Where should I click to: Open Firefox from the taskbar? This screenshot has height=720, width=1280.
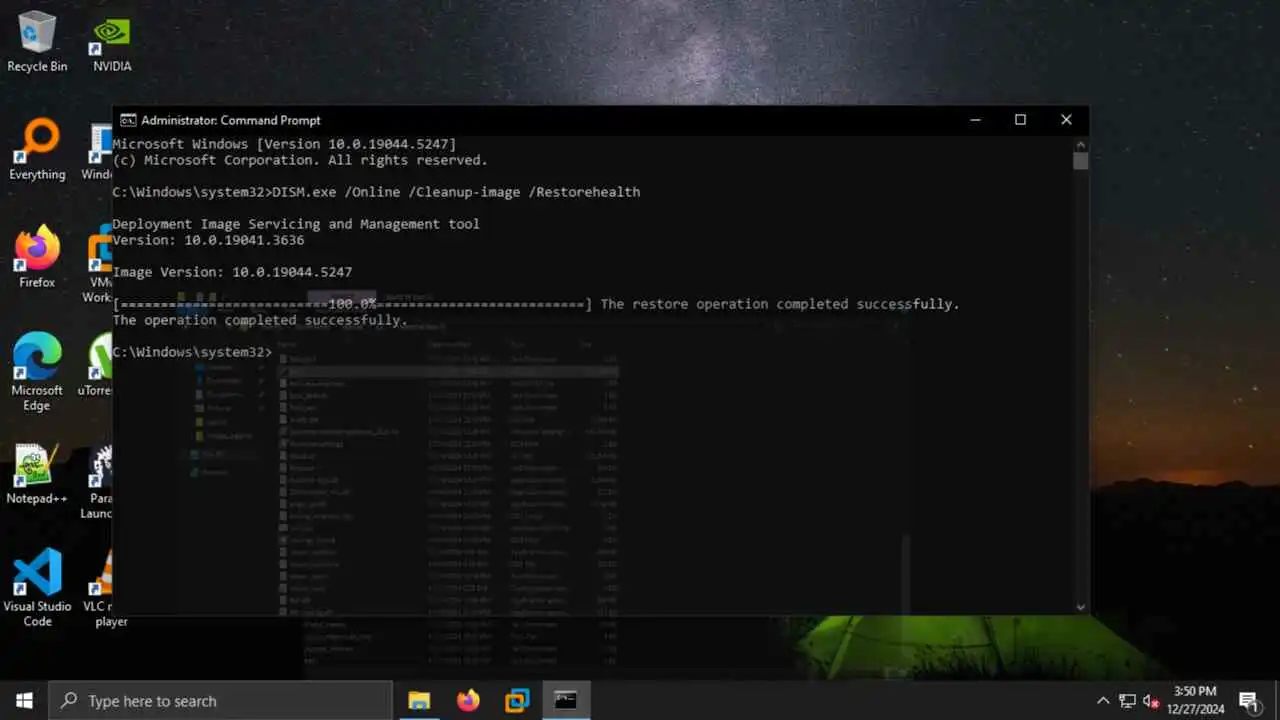(468, 701)
